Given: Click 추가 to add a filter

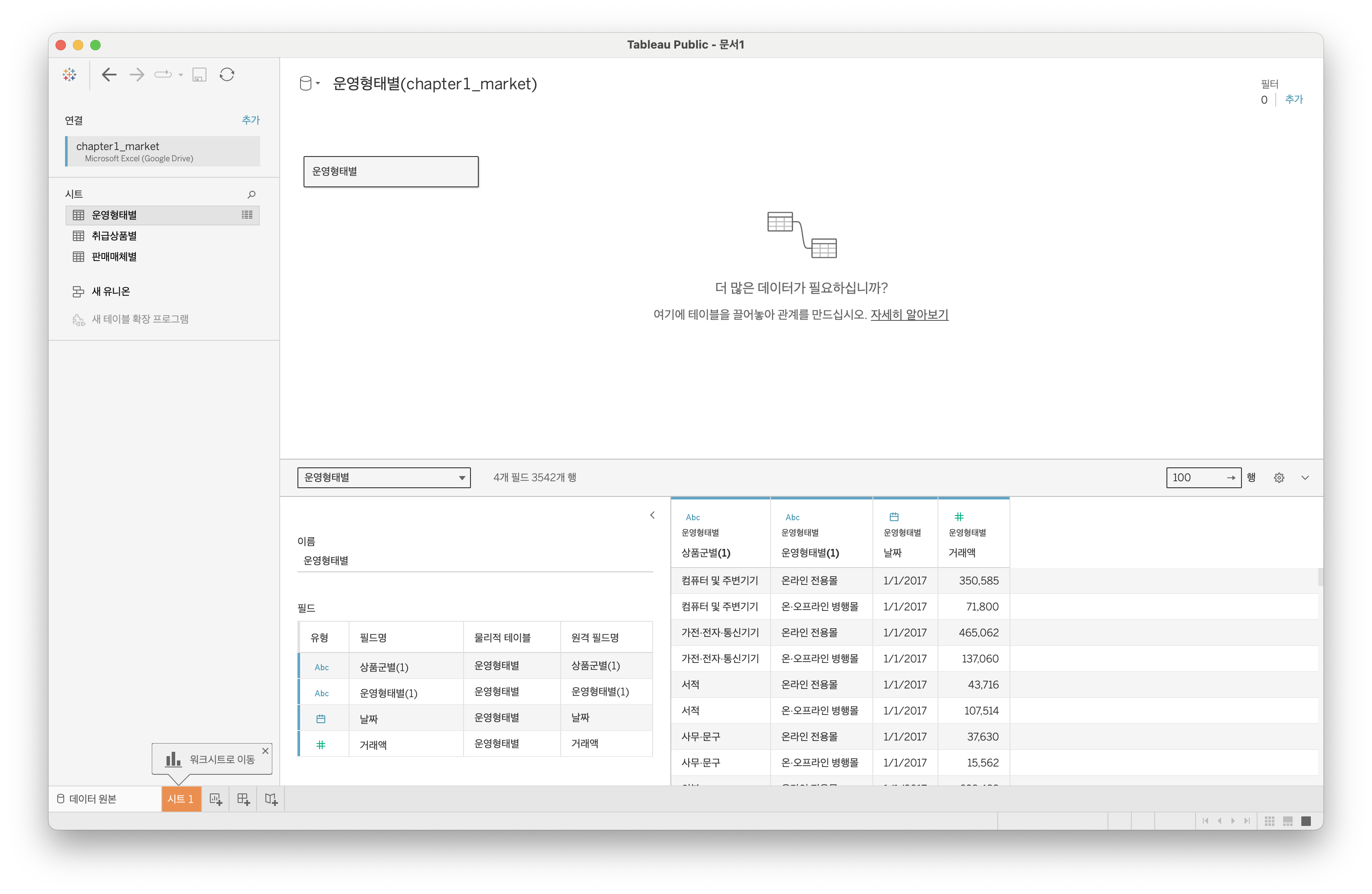Looking at the screenshot, I should point(1294,99).
